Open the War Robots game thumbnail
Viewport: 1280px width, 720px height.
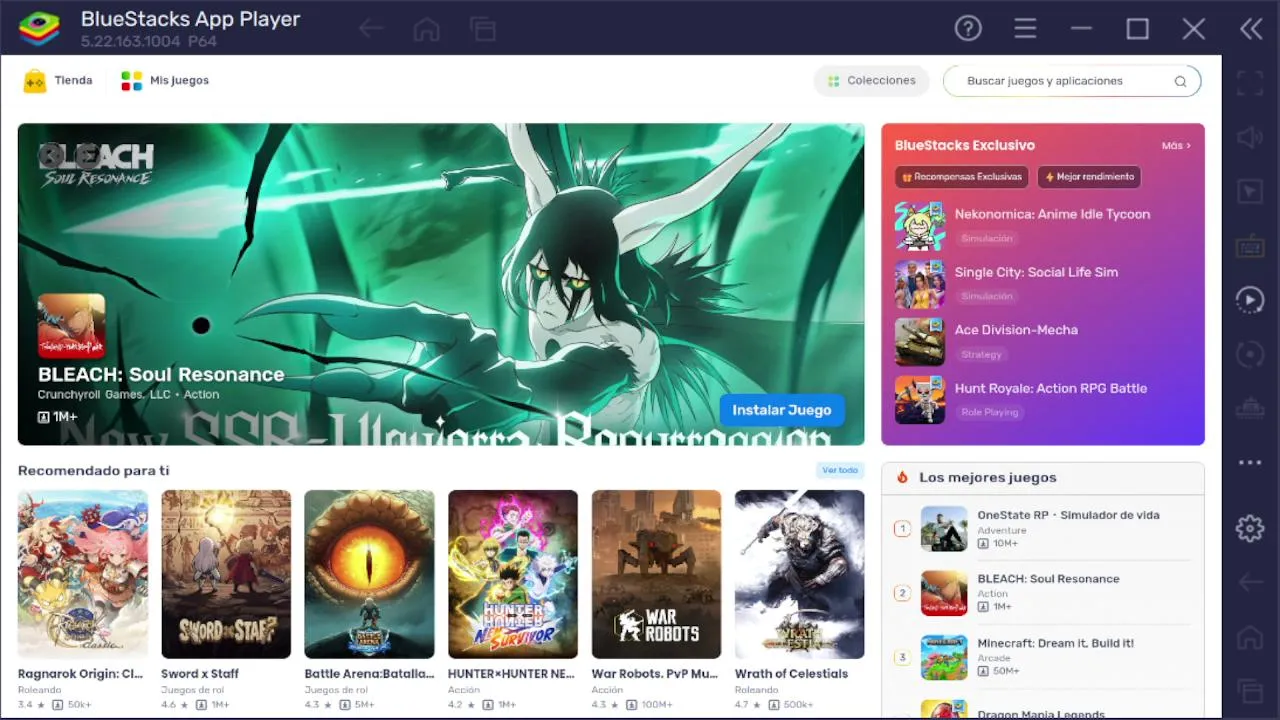click(656, 574)
